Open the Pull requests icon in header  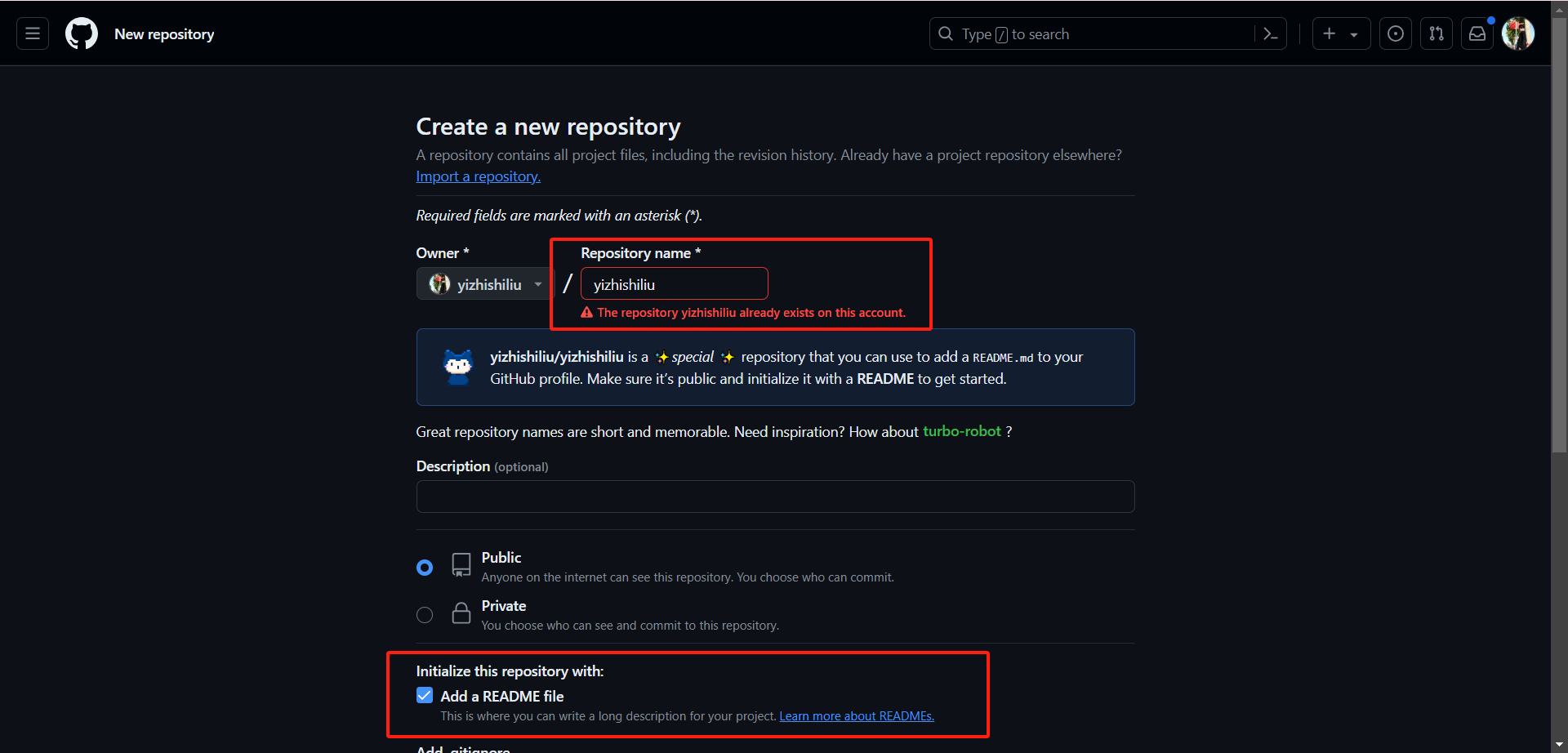1437,33
